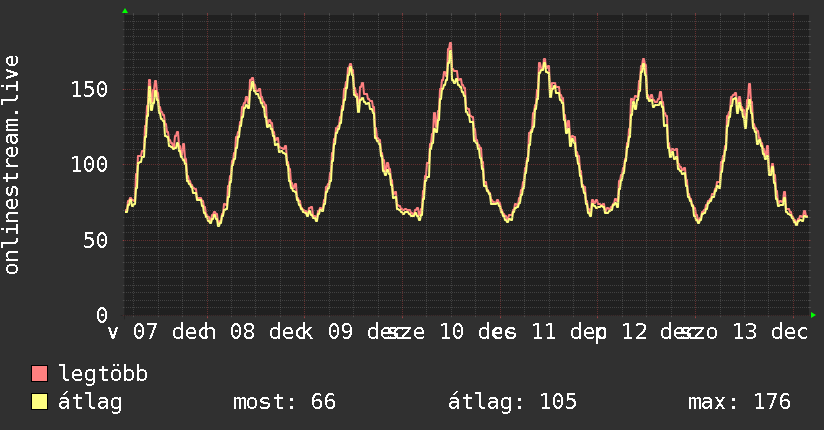Select the legtöbb legend label

103,374
